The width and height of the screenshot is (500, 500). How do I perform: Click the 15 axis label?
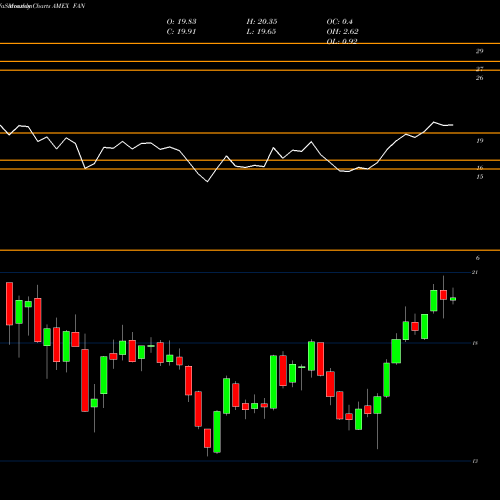point(479,177)
